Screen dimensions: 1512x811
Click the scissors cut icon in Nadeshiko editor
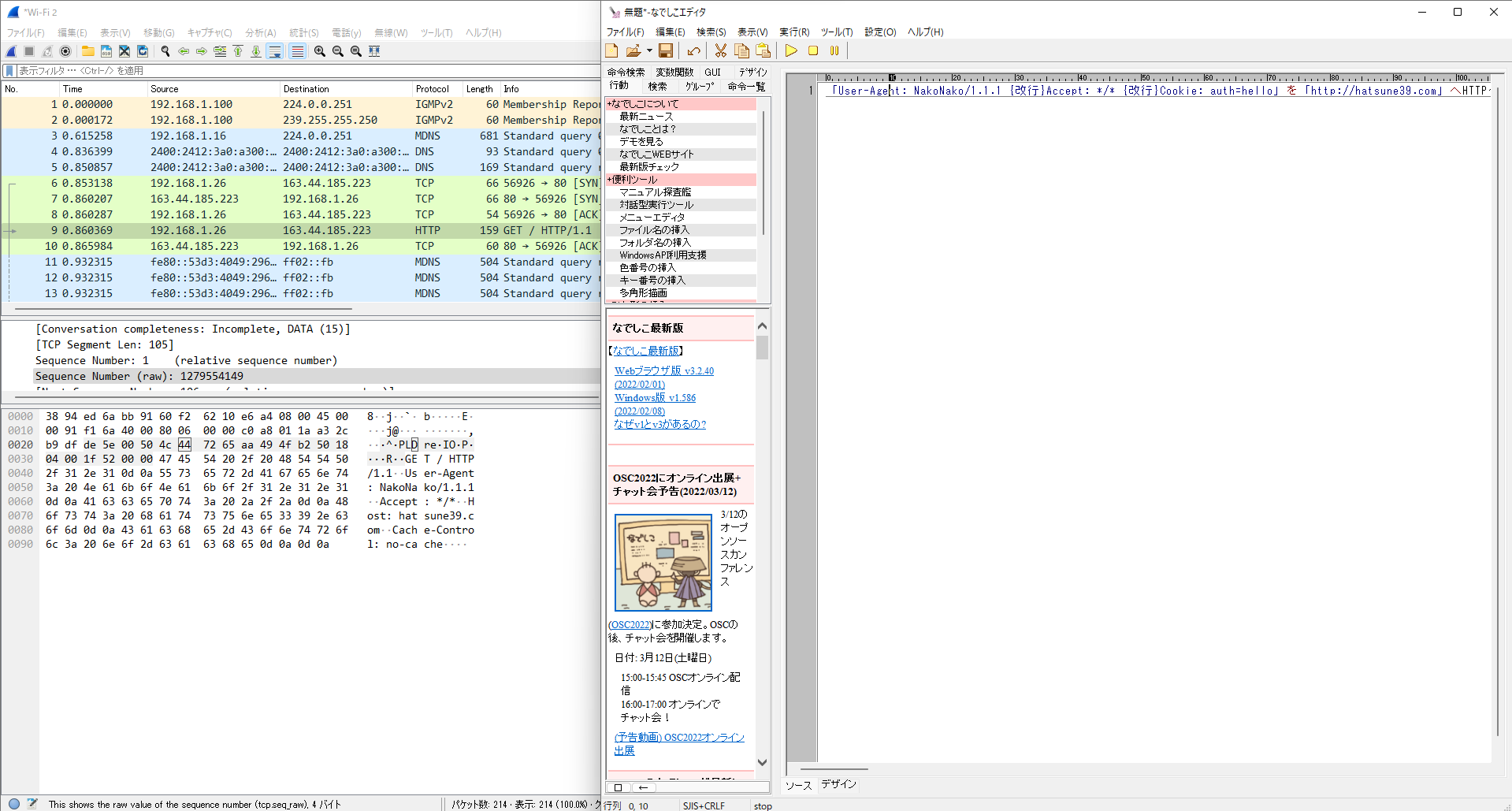pos(720,50)
